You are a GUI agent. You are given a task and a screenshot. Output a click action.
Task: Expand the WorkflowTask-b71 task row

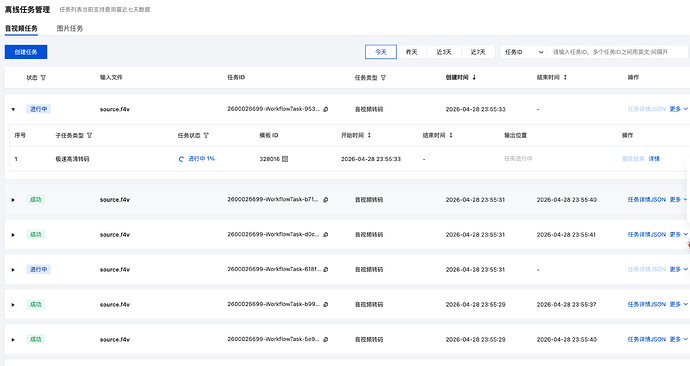click(x=13, y=200)
